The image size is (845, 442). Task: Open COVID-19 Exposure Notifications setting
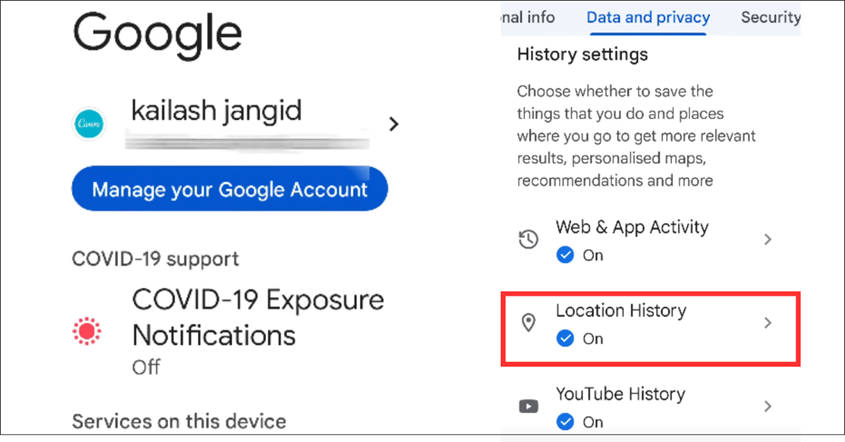click(229, 332)
